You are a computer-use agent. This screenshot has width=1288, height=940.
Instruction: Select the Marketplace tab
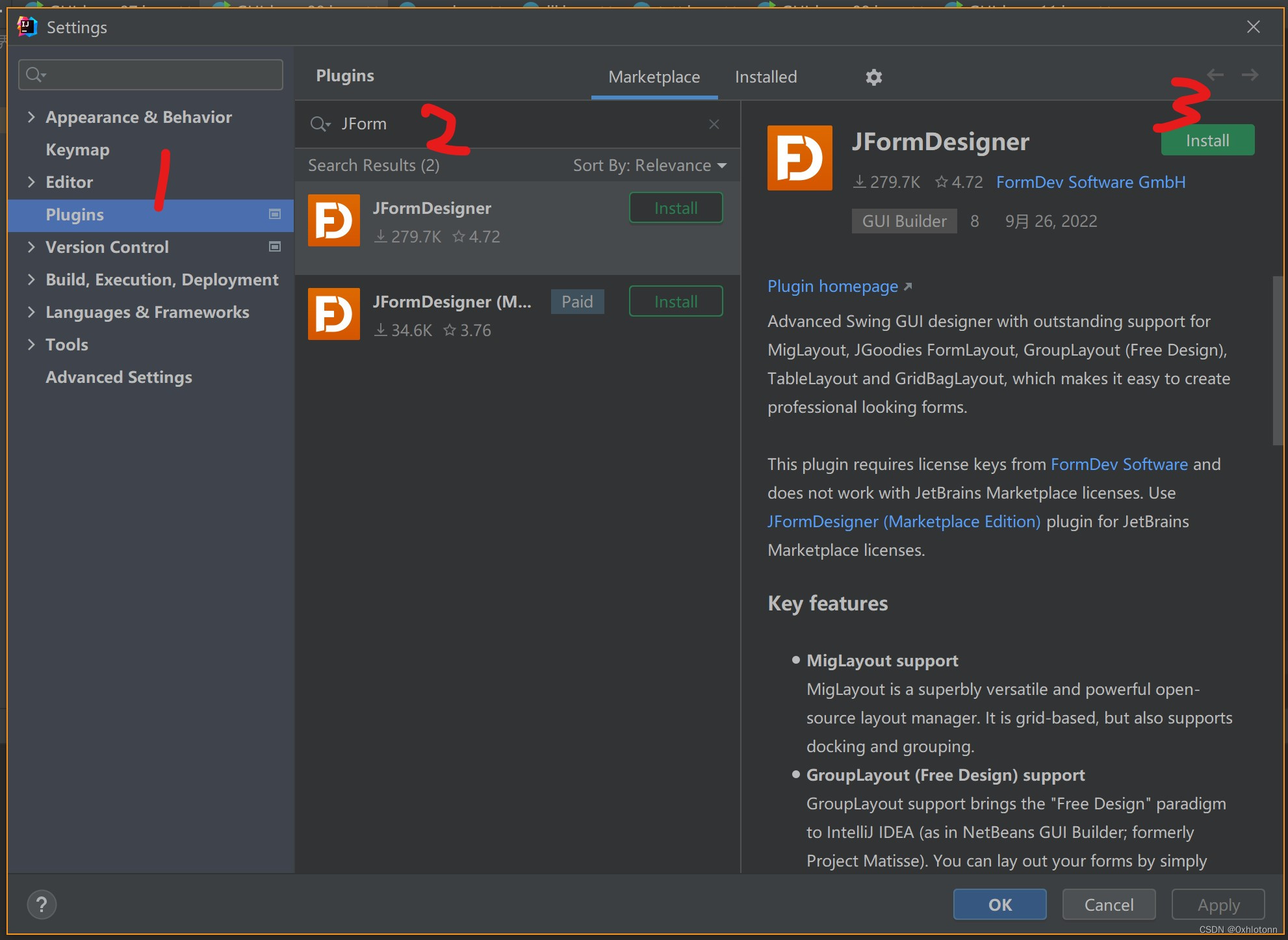[x=654, y=77]
